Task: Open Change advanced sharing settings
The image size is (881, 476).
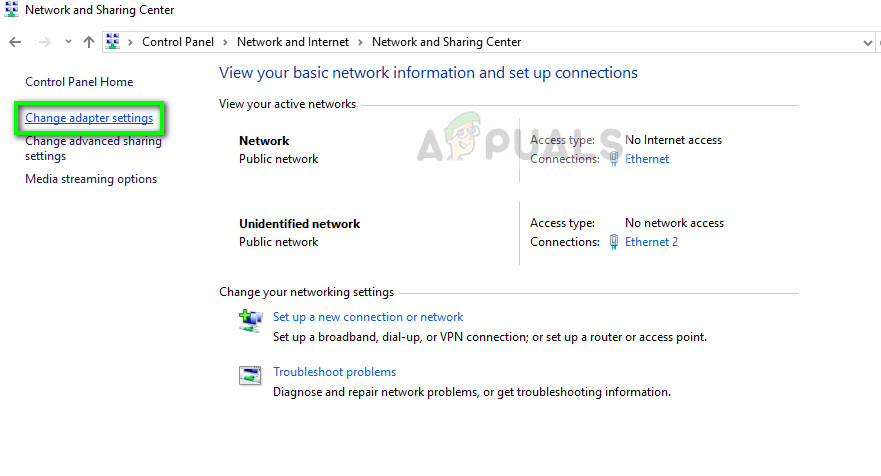Action: pyautogui.click(x=93, y=148)
